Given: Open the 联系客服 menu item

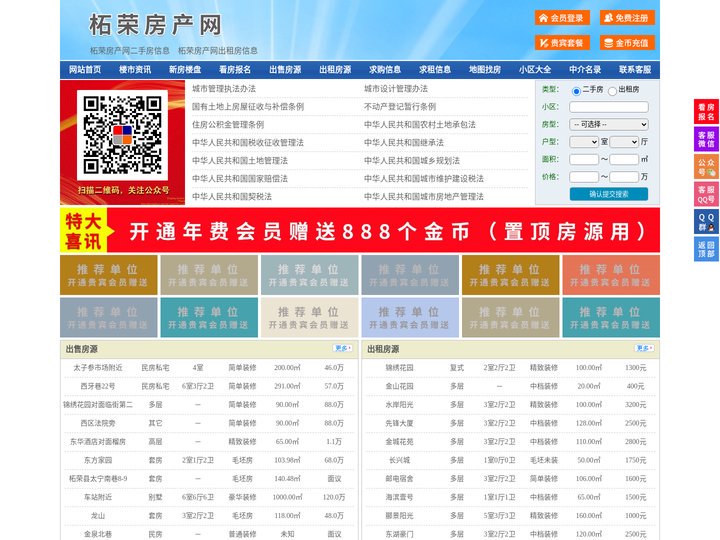Looking at the screenshot, I should tap(635, 70).
